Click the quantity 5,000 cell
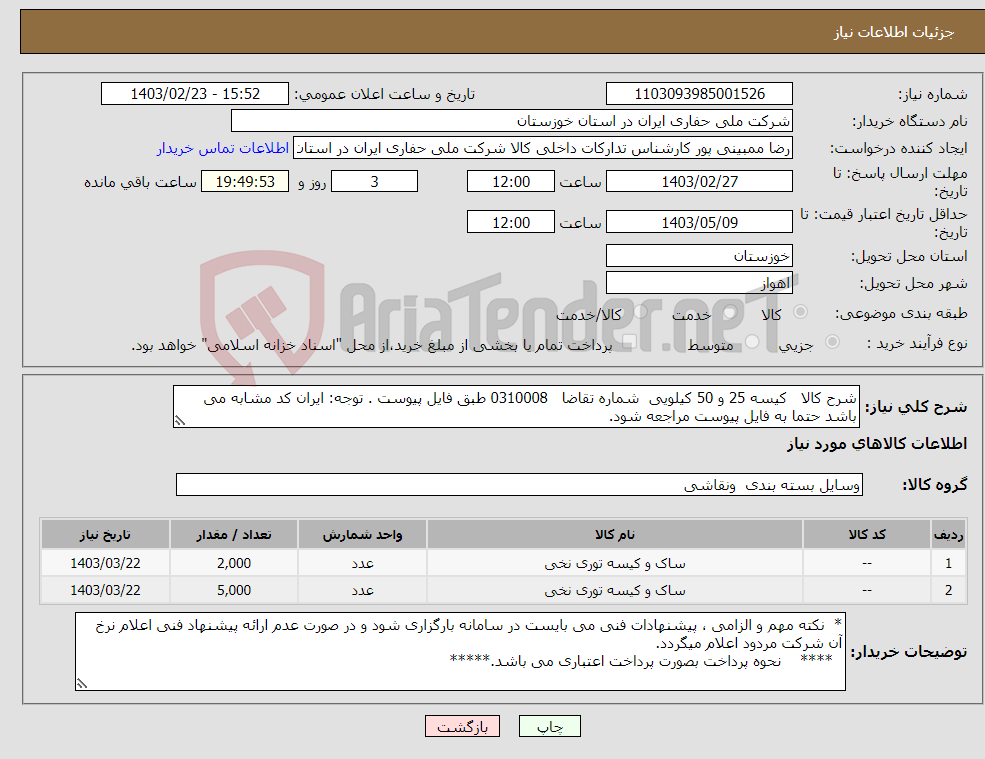The height and width of the screenshot is (759, 985). pos(234,591)
